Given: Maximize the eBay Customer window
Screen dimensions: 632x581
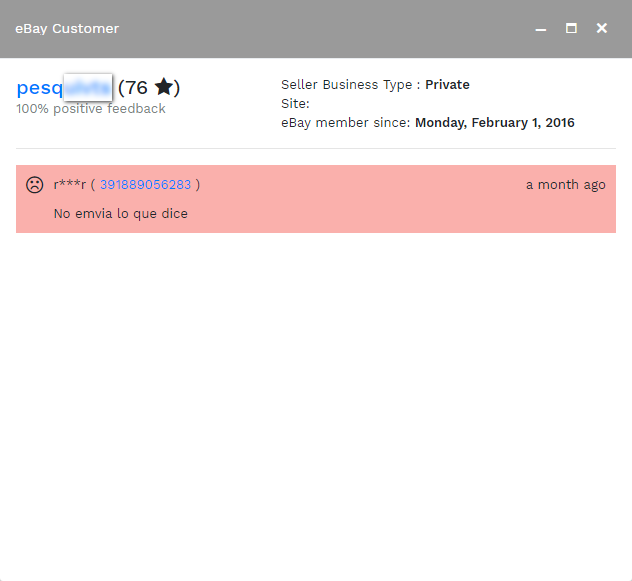Looking at the screenshot, I should pyautogui.click(x=571, y=29).
